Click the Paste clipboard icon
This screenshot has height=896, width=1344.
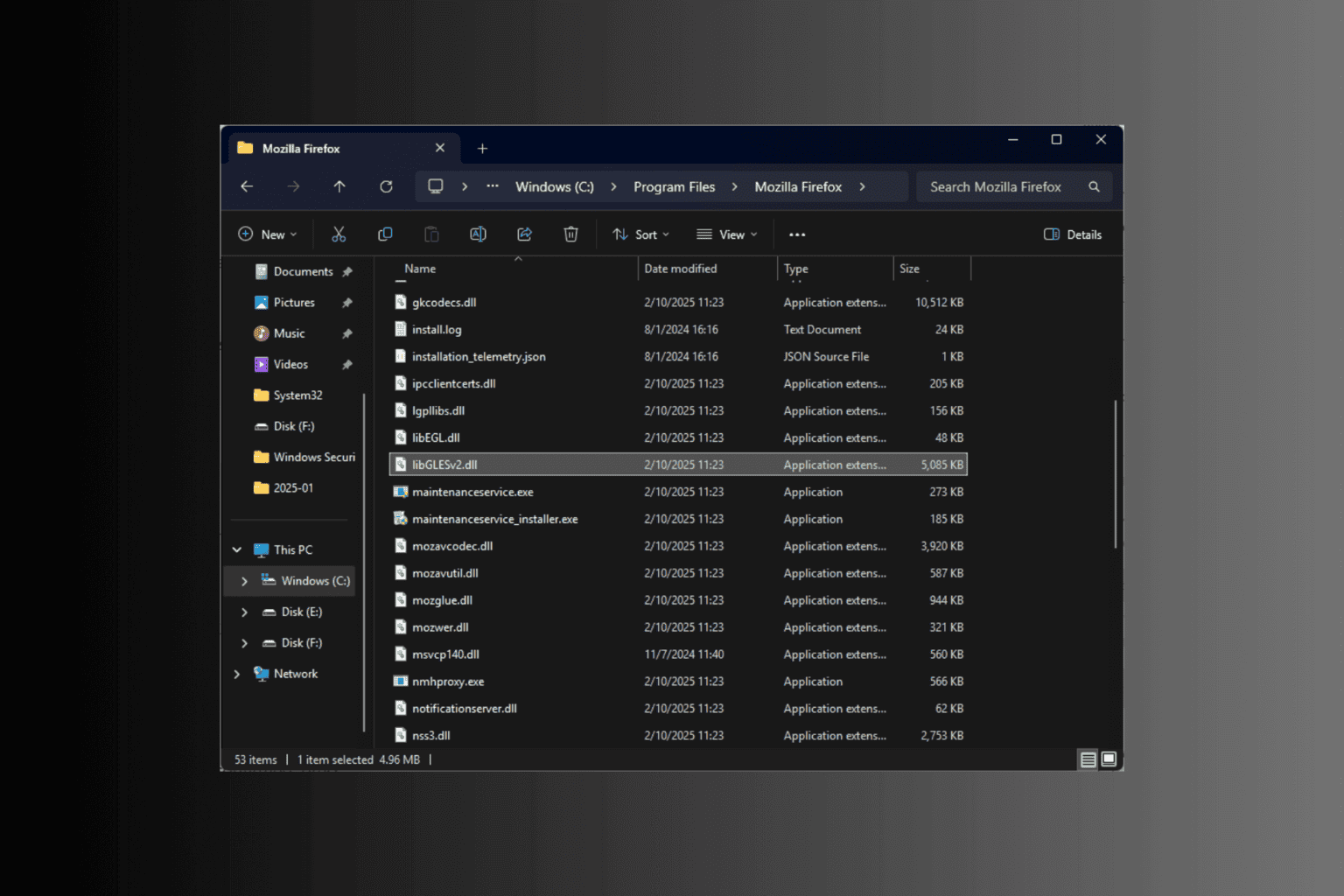click(431, 234)
